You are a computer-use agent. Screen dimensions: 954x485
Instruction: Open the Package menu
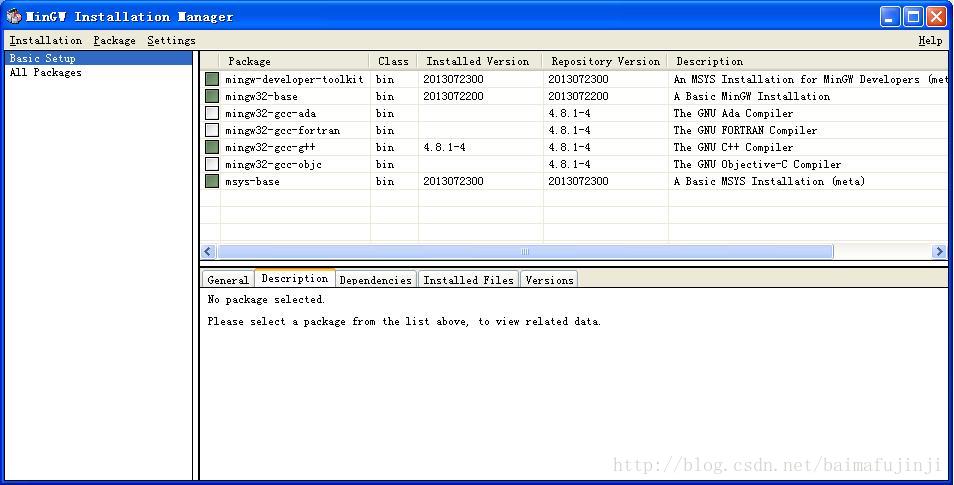click(114, 40)
